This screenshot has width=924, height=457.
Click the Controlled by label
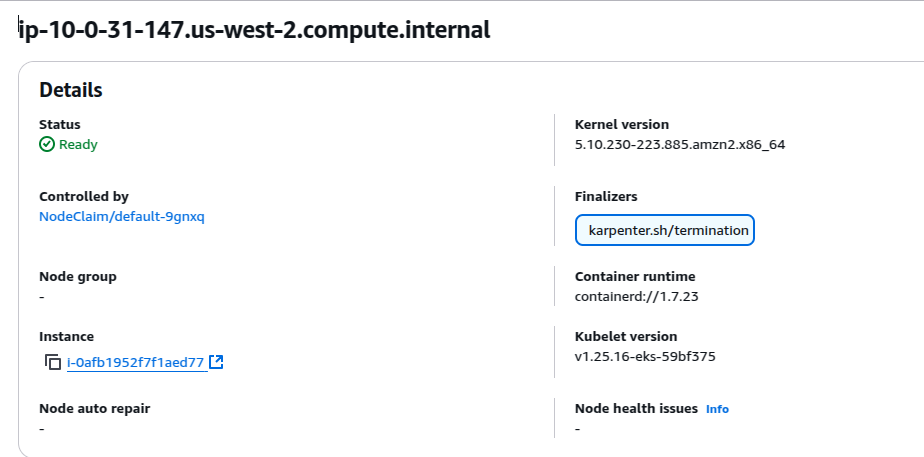(x=84, y=197)
